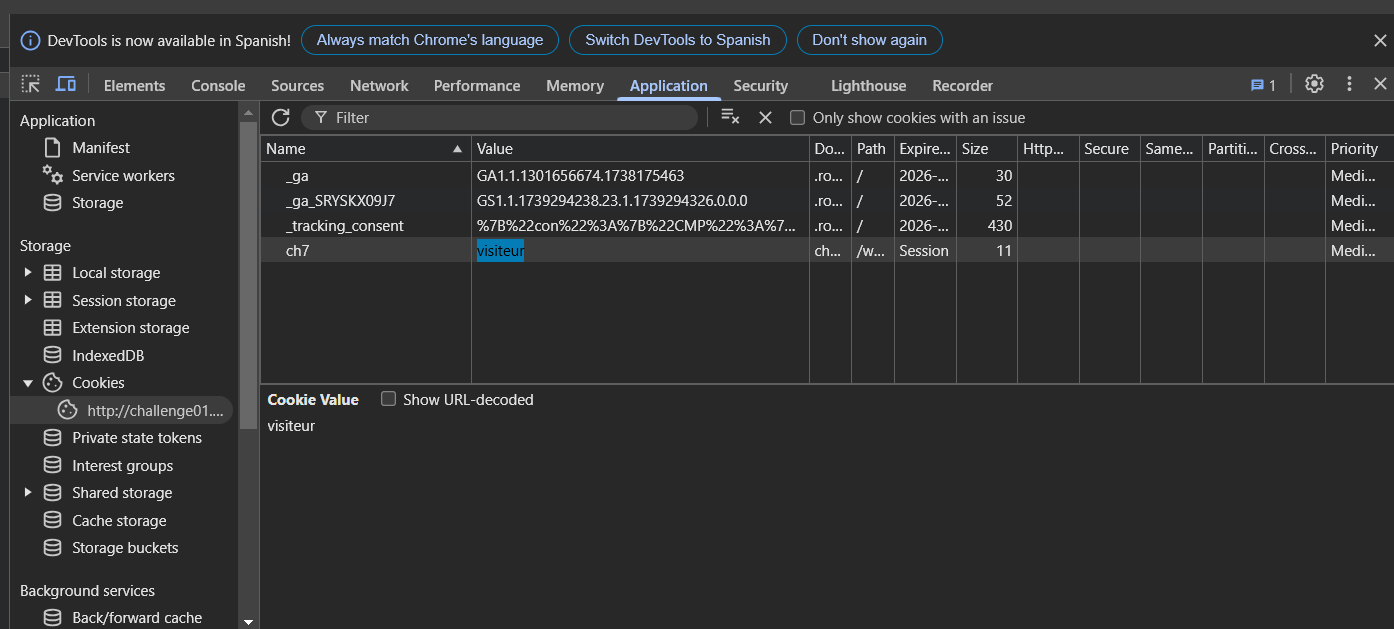
Task: Open the issues counter message icon
Action: tap(1263, 85)
